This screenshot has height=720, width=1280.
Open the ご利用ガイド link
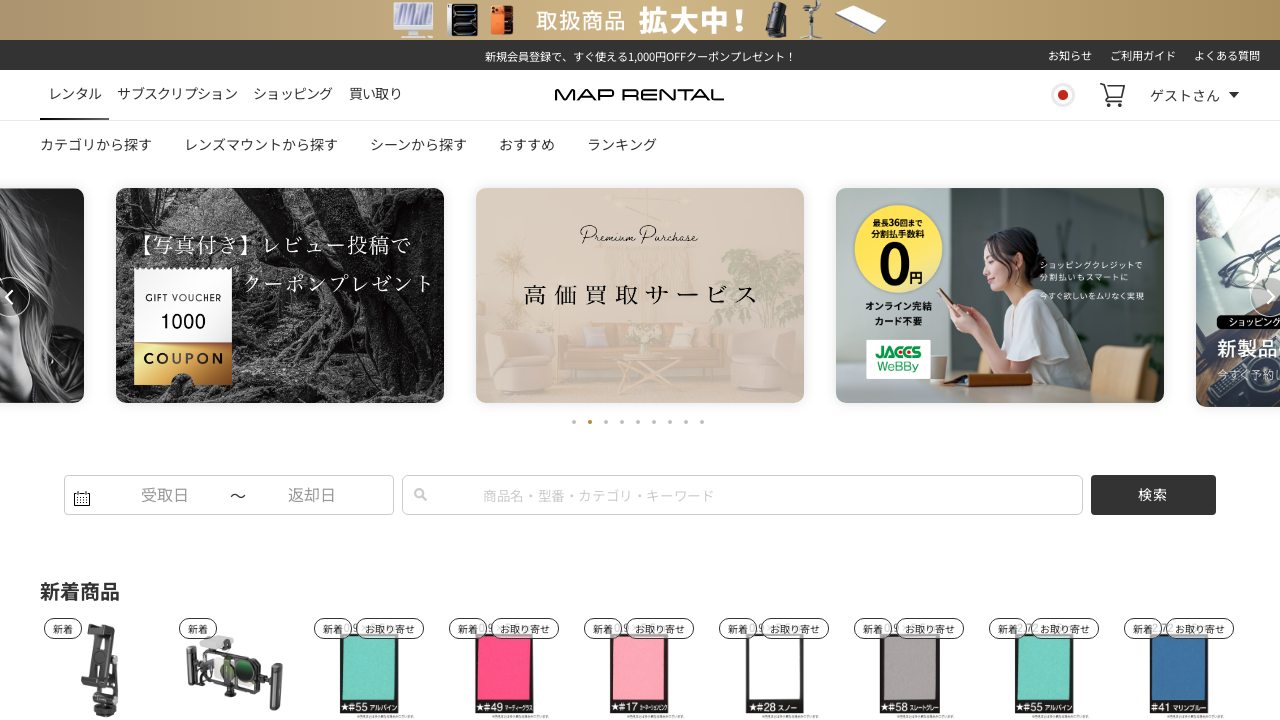point(1142,56)
